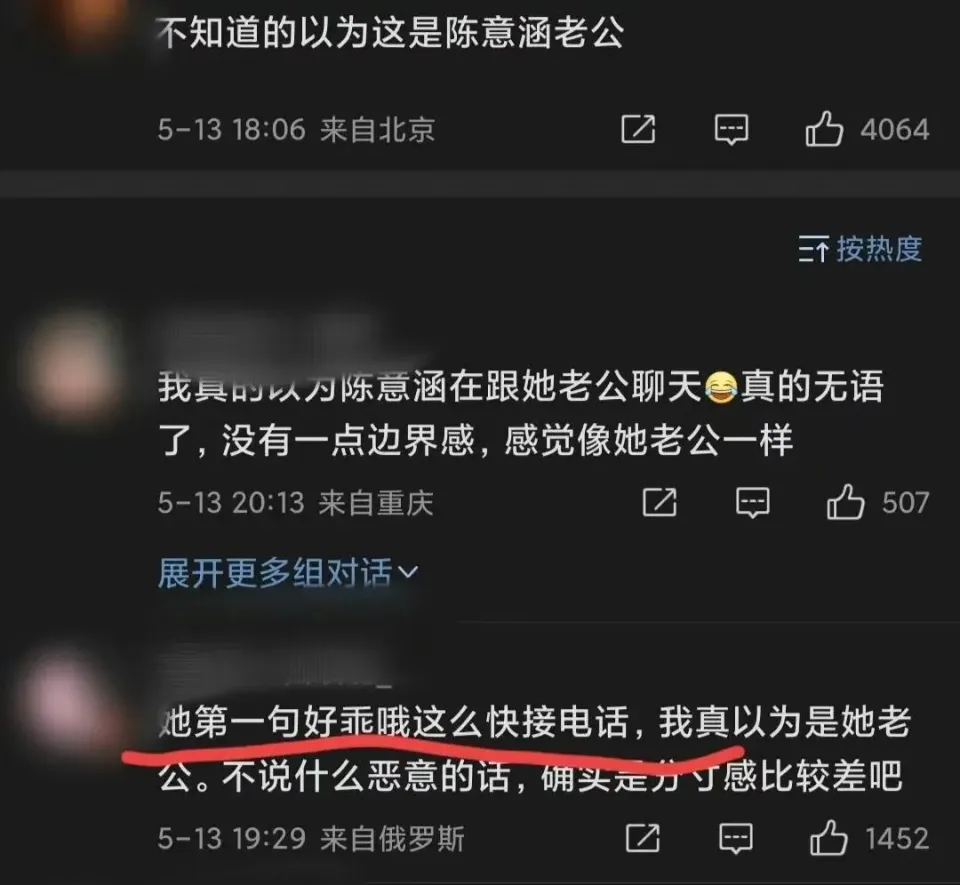Expand 展开更多组对话 conversation thread
The height and width of the screenshot is (885, 960).
[288, 572]
